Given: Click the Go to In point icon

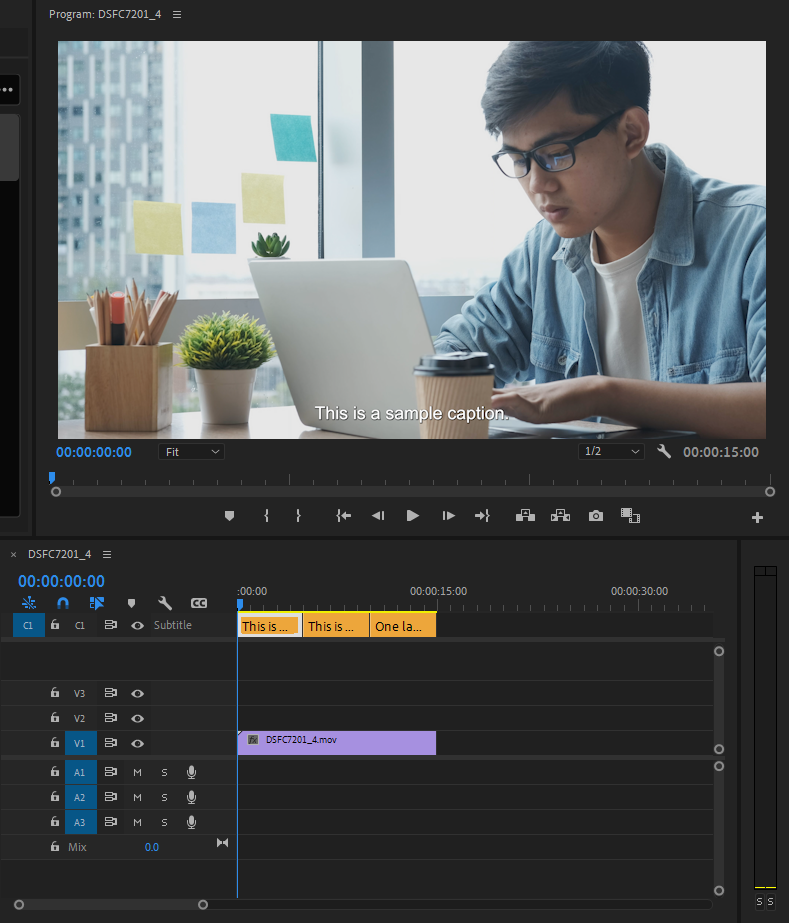Looking at the screenshot, I should [344, 516].
